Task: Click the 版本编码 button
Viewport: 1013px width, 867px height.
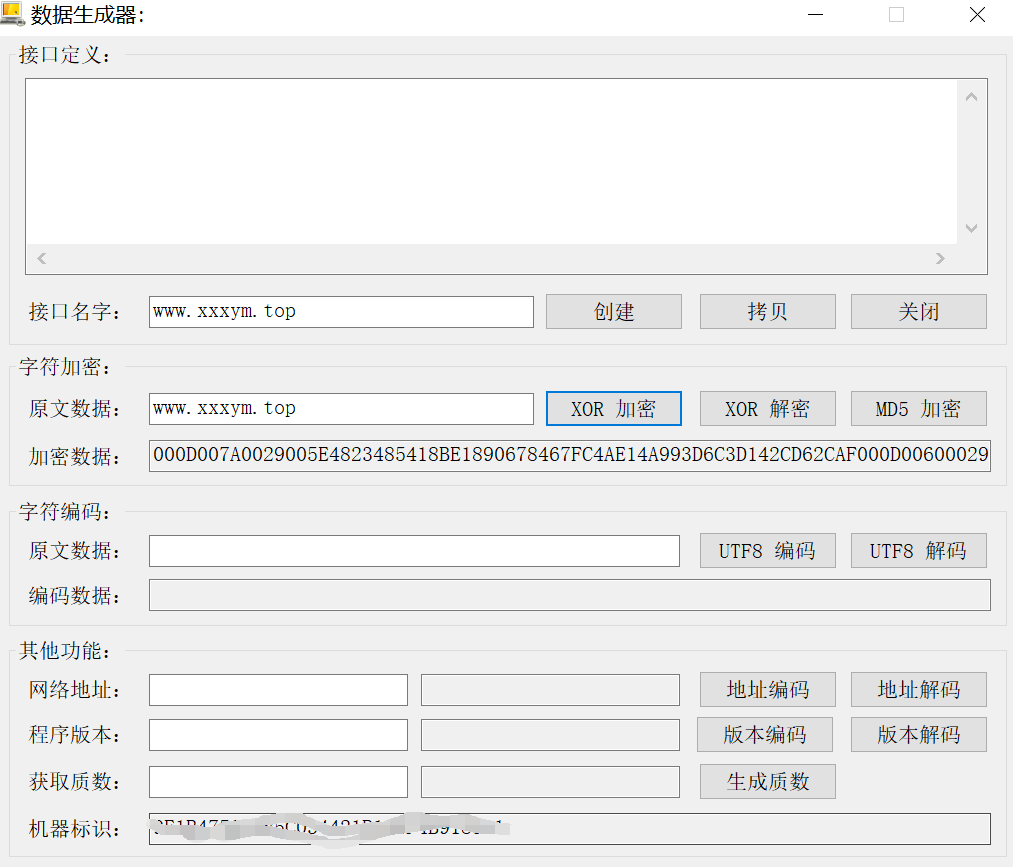Action: (x=765, y=735)
